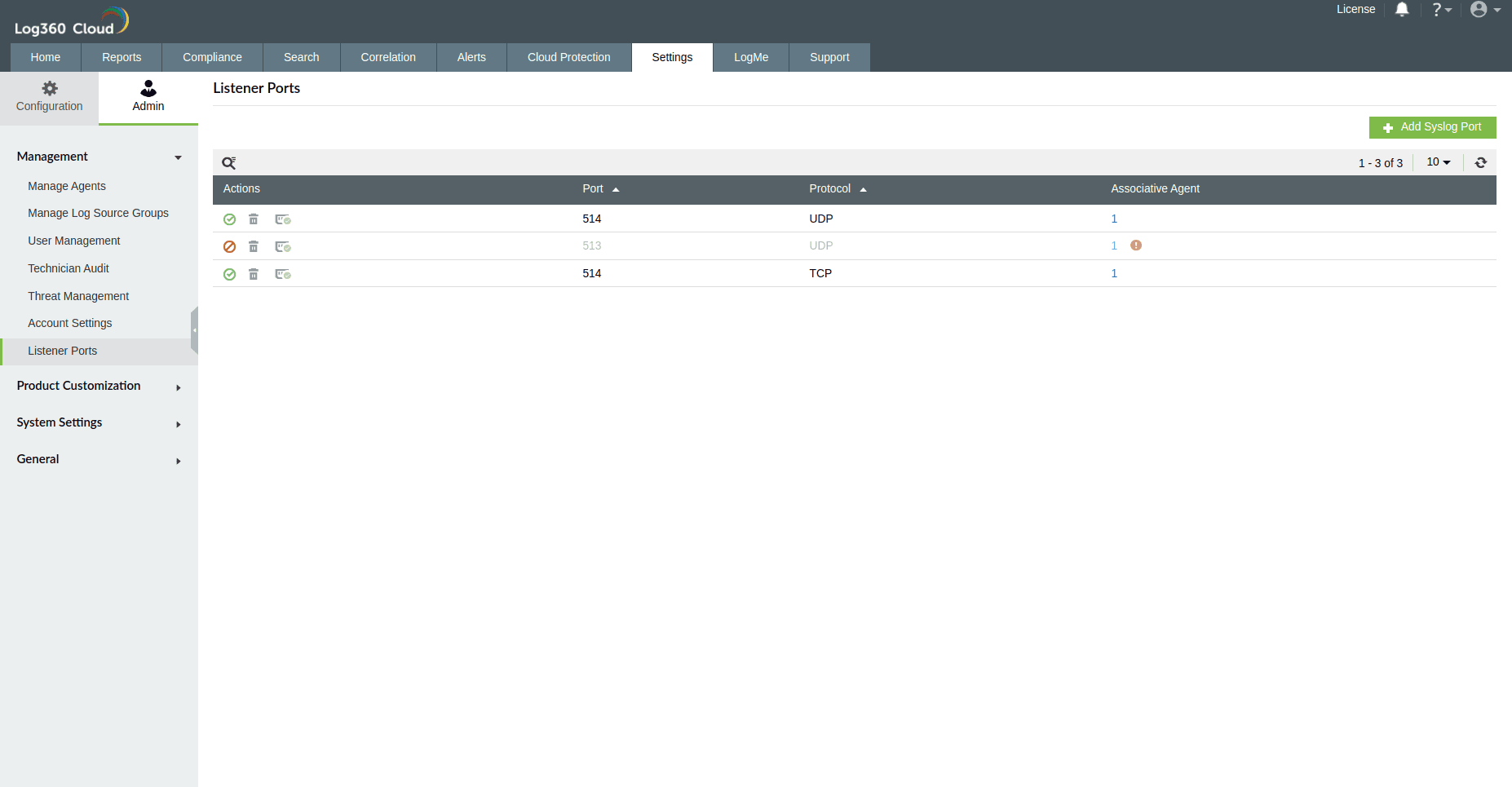The width and height of the screenshot is (1512, 787).
Task: Delete the 513 UDP listener port
Action: (x=254, y=245)
